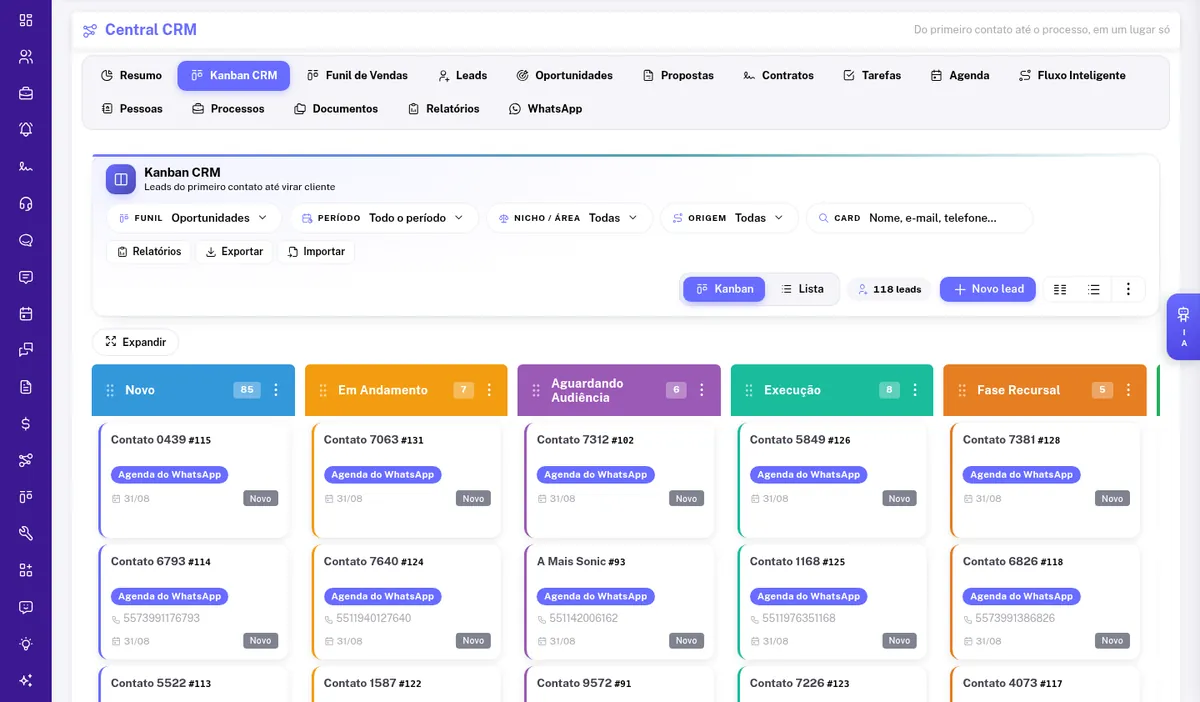Open the IA robot assistant side tab

[1183, 327]
